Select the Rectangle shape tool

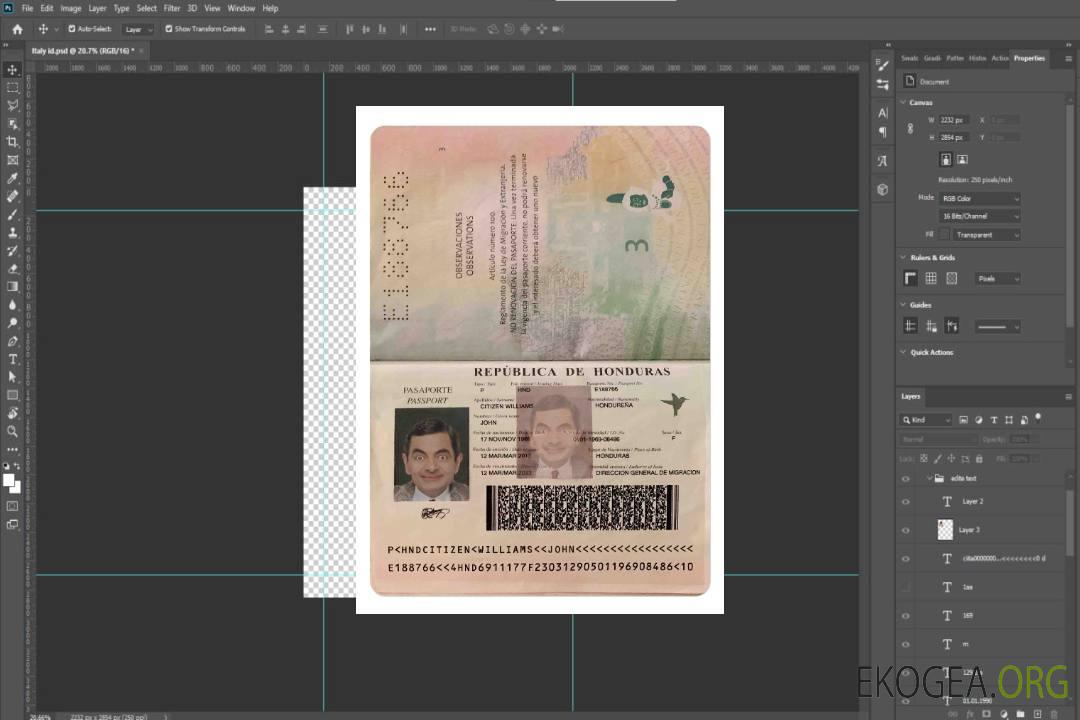click(12, 395)
